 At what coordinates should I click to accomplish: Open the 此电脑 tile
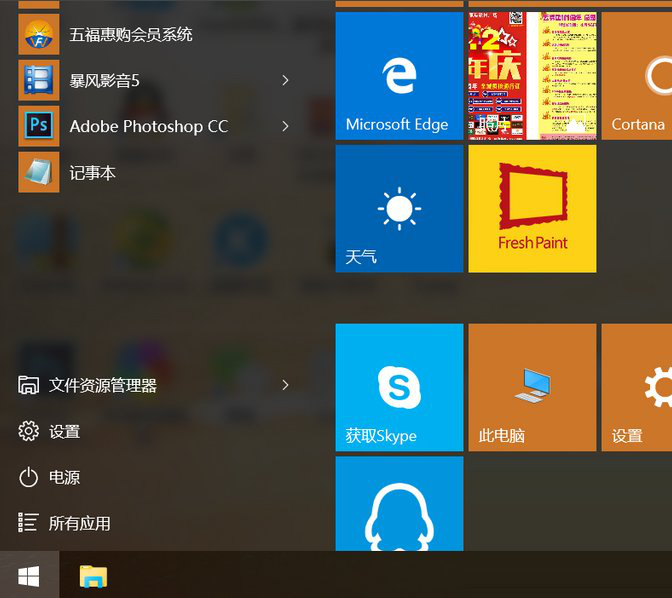click(532, 388)
